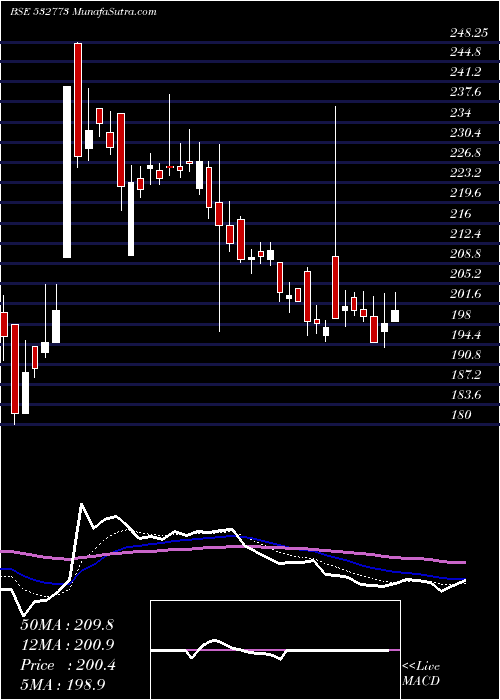Image resolution: width=500 pixels, height=700 pixels.
Task: Click the 208.8 price axis label
Action: 464,254
